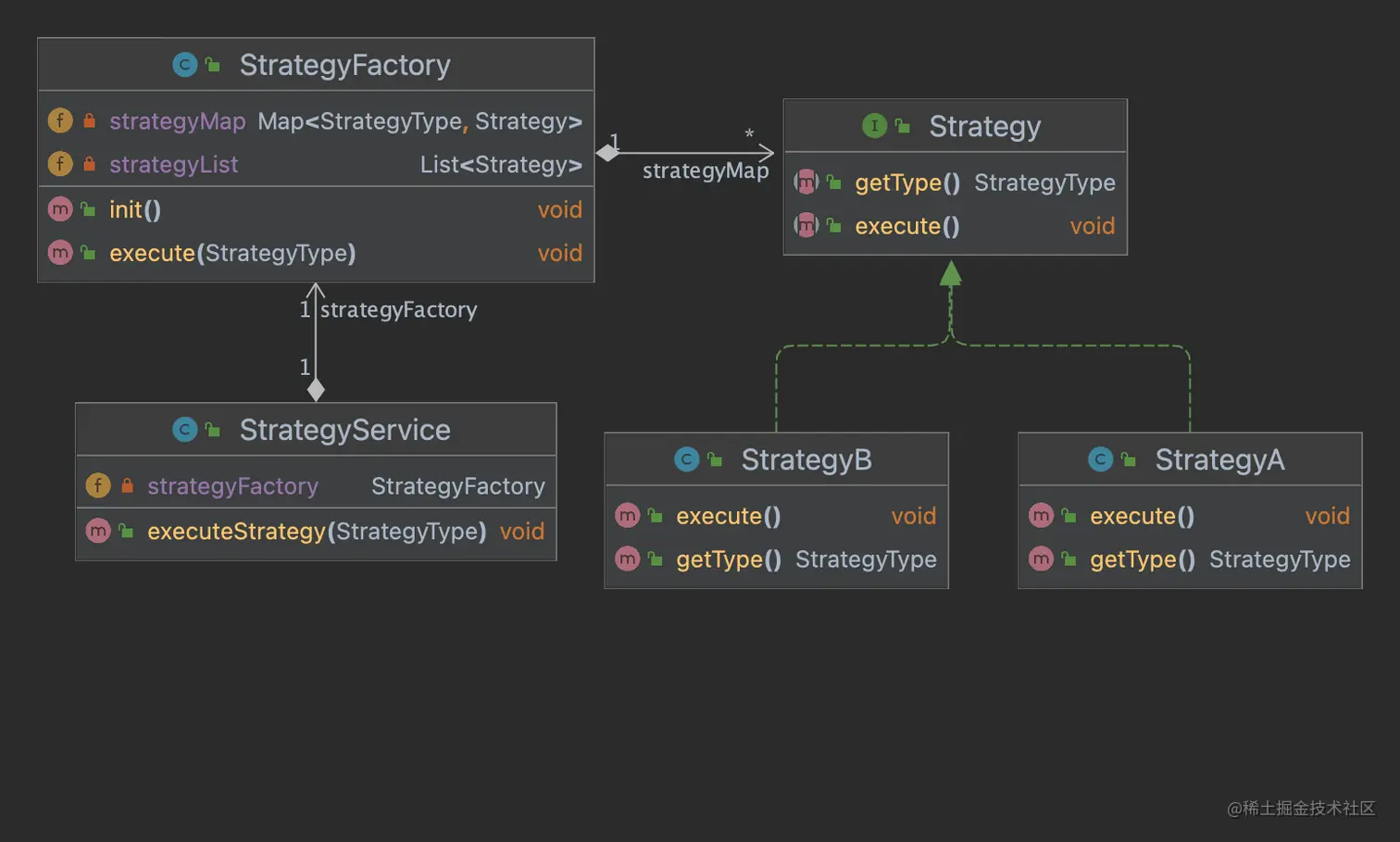The width and height of the screenshot is (1400, 842).
Task: Select the getType() method in StrategyB
Action: click(x=729, y=559)
